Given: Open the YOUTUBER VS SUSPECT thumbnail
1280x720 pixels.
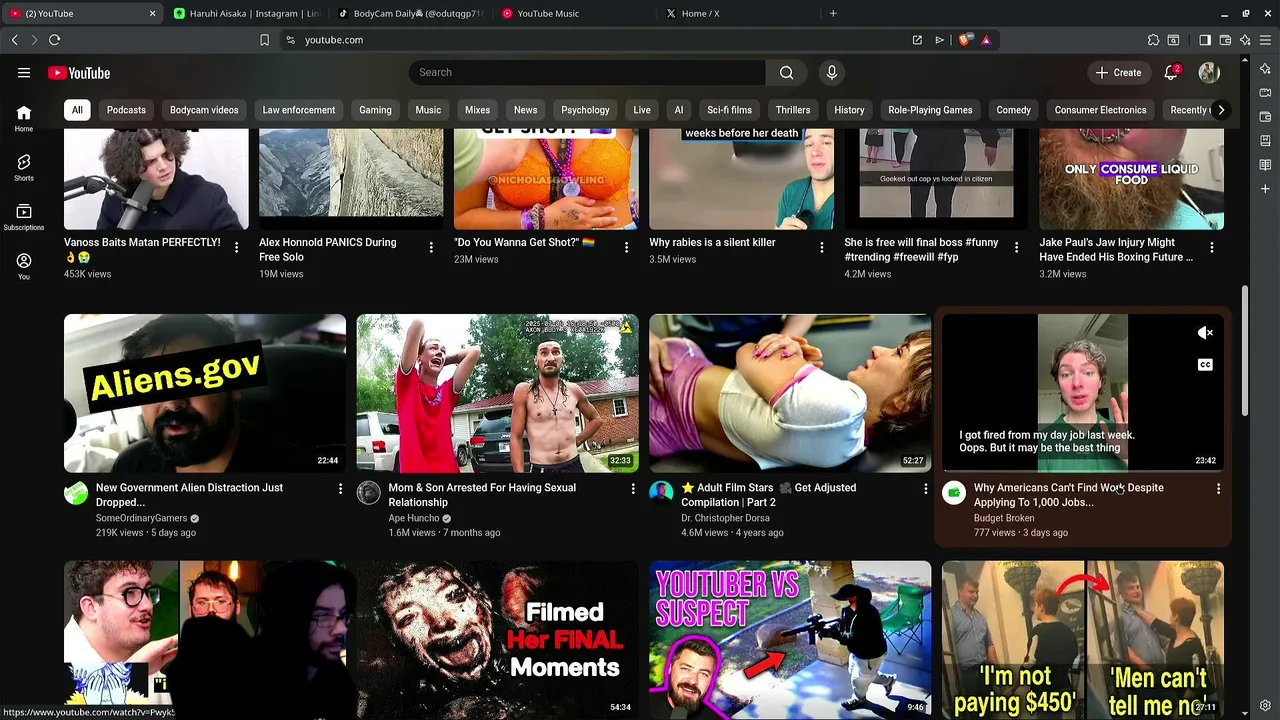Looking at the screenshot, I should click(x=790, y=640).
